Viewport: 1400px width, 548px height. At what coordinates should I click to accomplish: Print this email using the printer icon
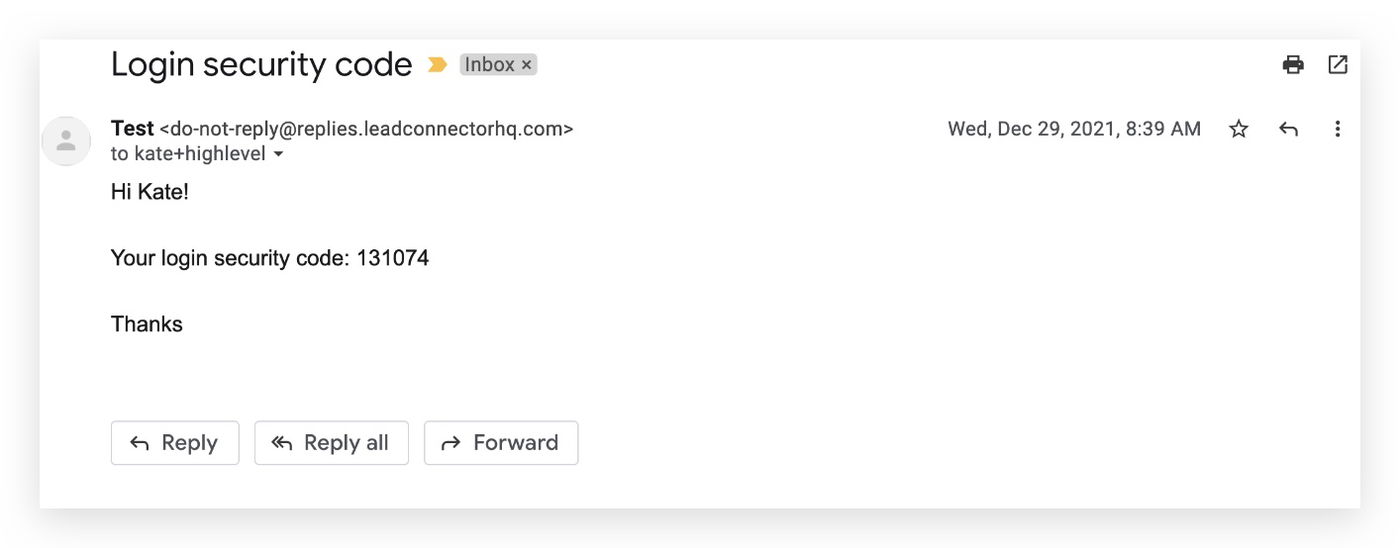click(1293, 65)
